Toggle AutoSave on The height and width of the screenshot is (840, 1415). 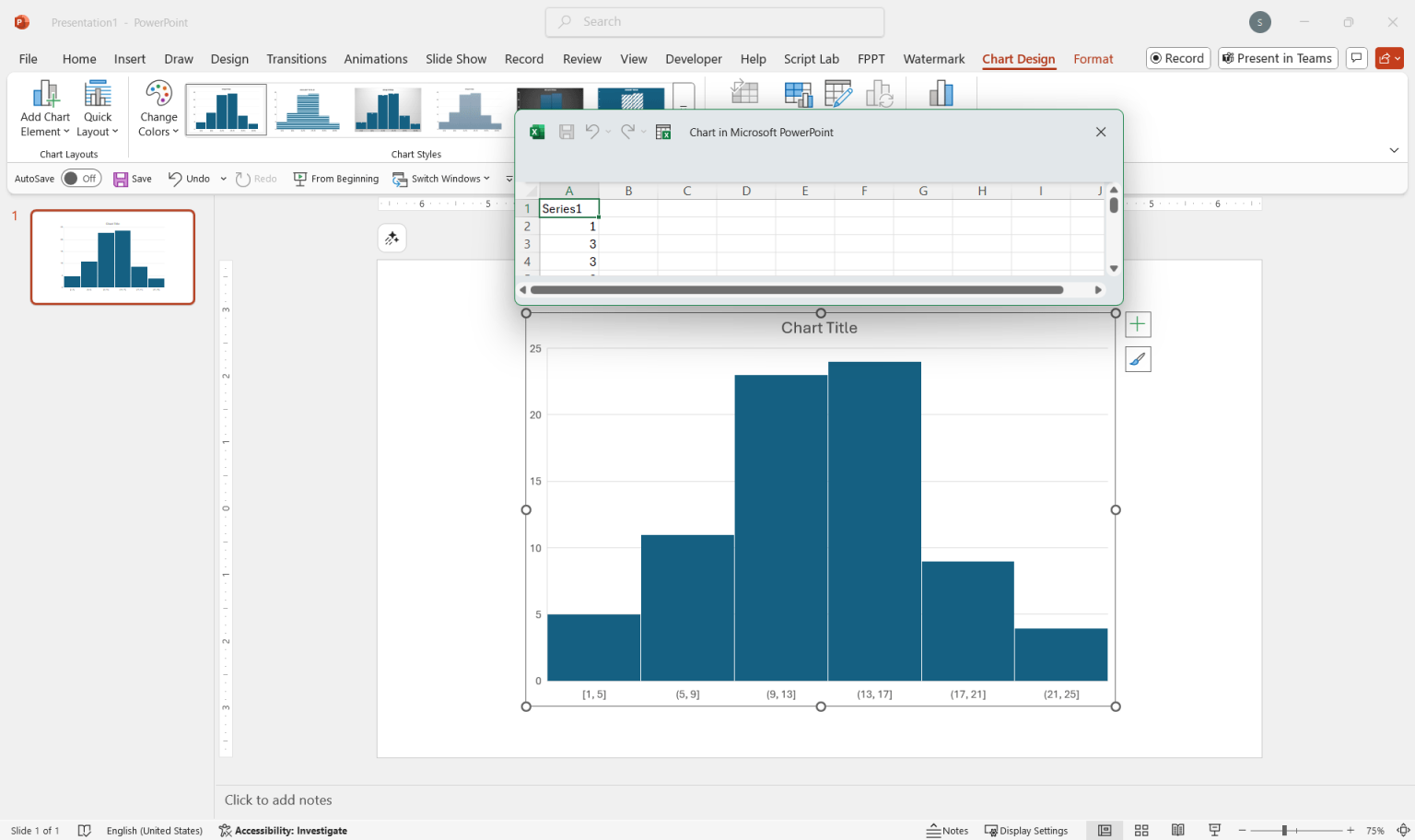coord(81,178)
